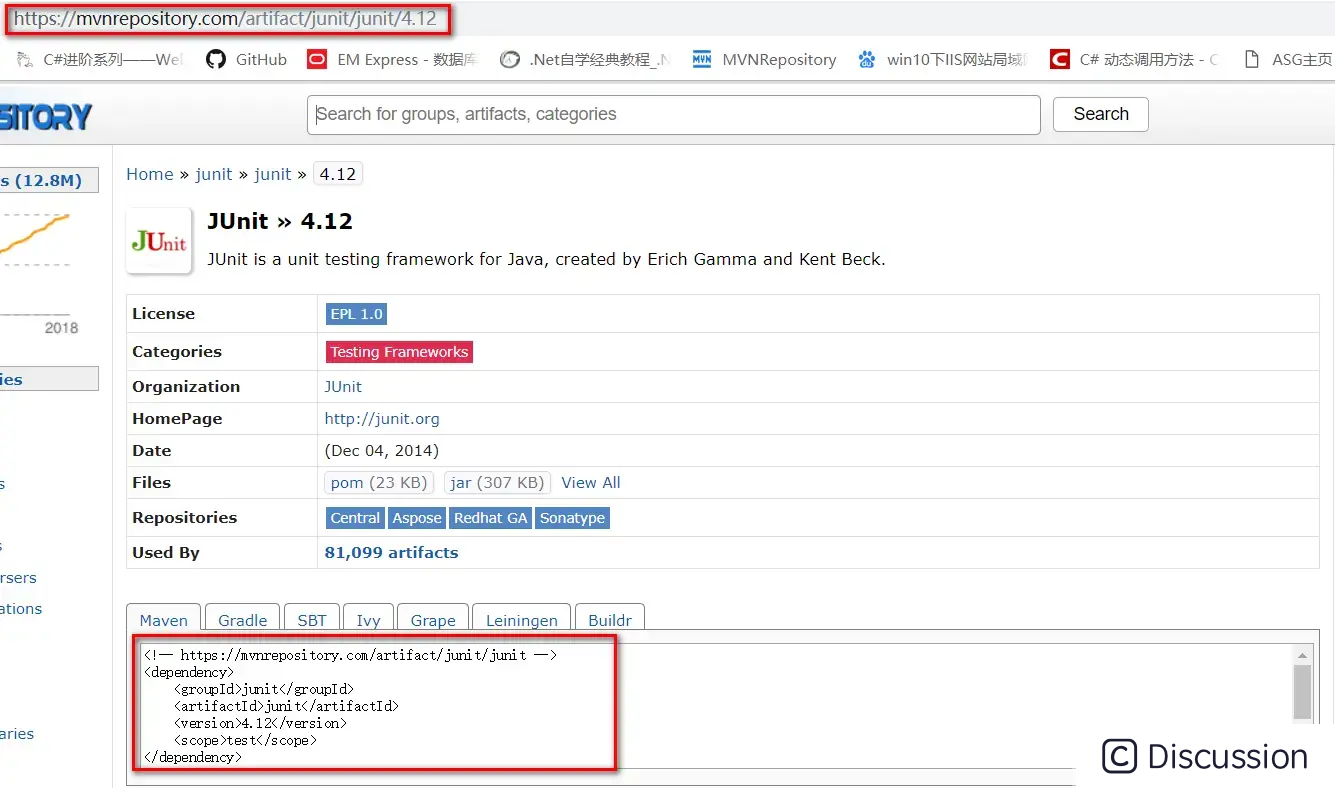Switch to the Grape tab

tap(433, 620)
